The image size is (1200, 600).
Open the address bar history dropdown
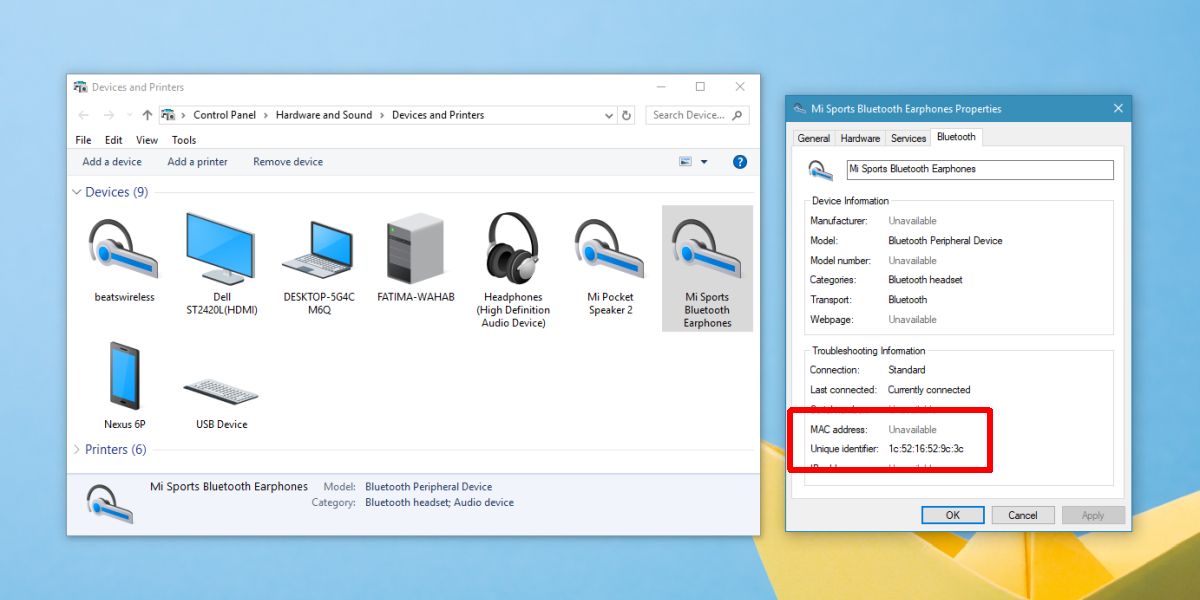(x=610, y=115)
